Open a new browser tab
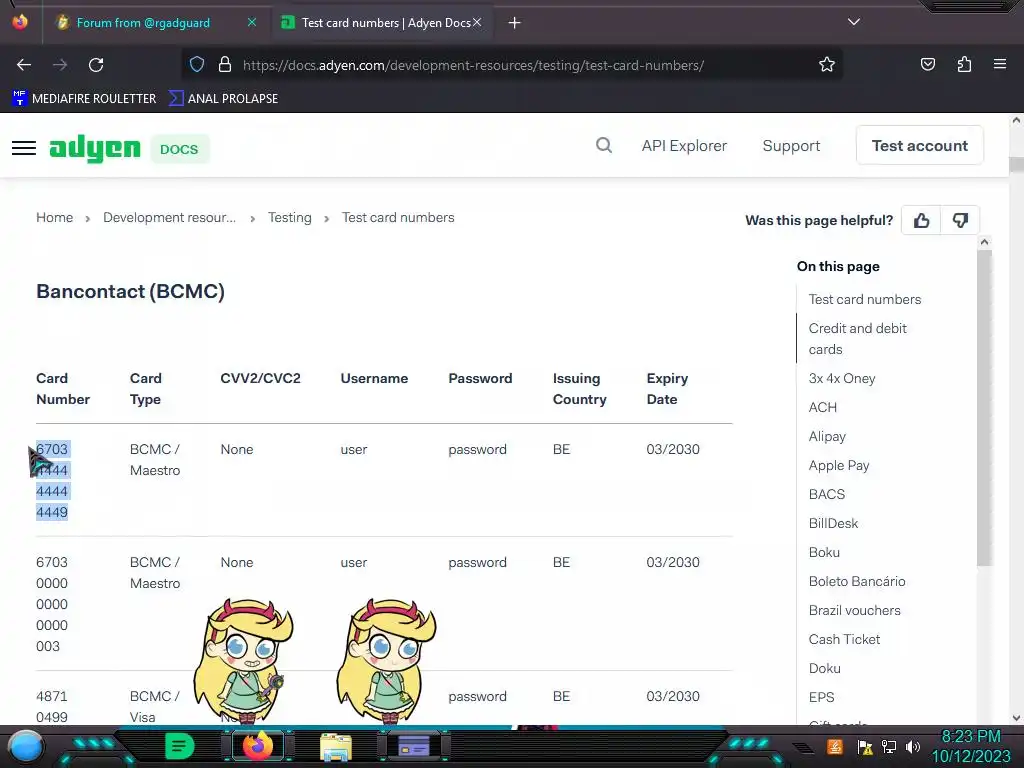Image resolution: width=1024 pixels, height=768 pixels. pos(515,23)
